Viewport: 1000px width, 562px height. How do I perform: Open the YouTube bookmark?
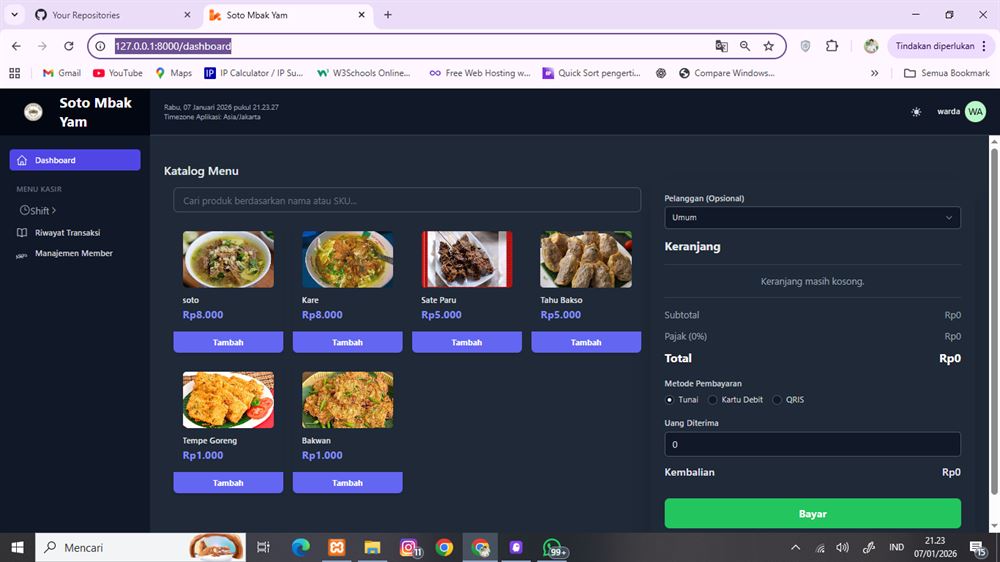(118, 73)
